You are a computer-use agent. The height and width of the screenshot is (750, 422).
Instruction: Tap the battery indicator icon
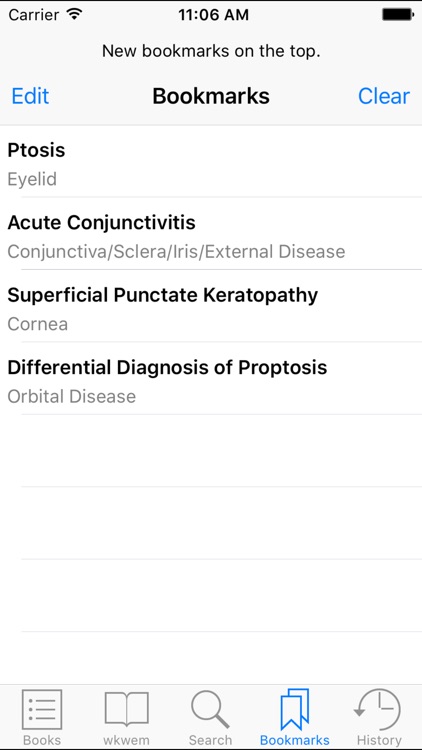(398, 15)
